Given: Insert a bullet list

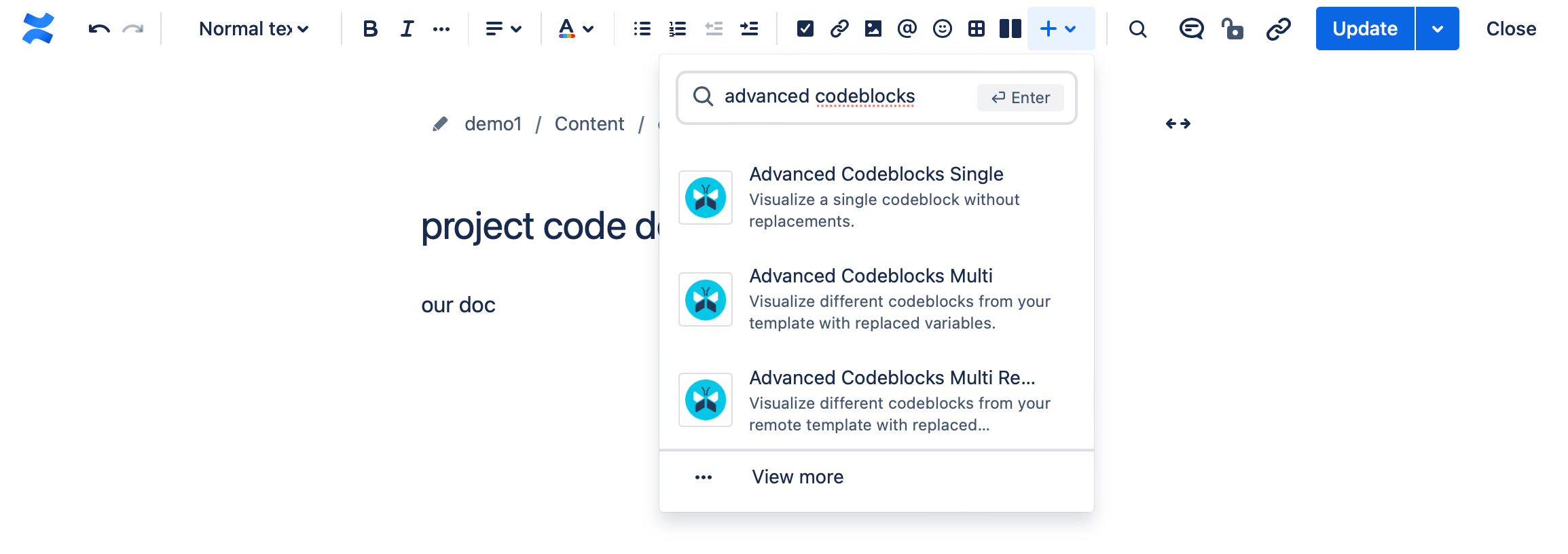Looking at the screenshot, I should 642,29.
